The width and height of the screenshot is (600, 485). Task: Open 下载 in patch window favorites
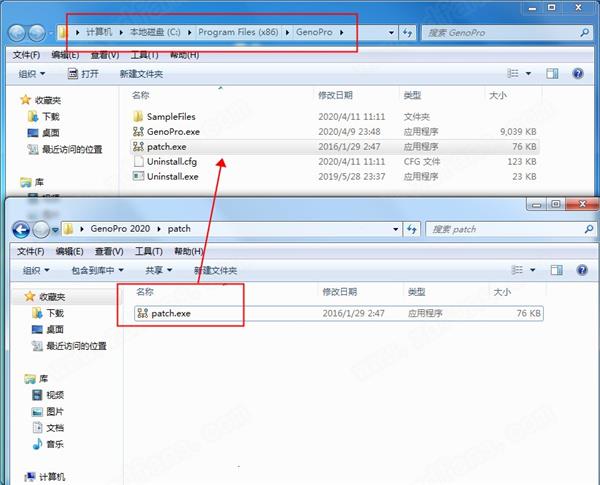pyautogui.click(x=48, y=313)
